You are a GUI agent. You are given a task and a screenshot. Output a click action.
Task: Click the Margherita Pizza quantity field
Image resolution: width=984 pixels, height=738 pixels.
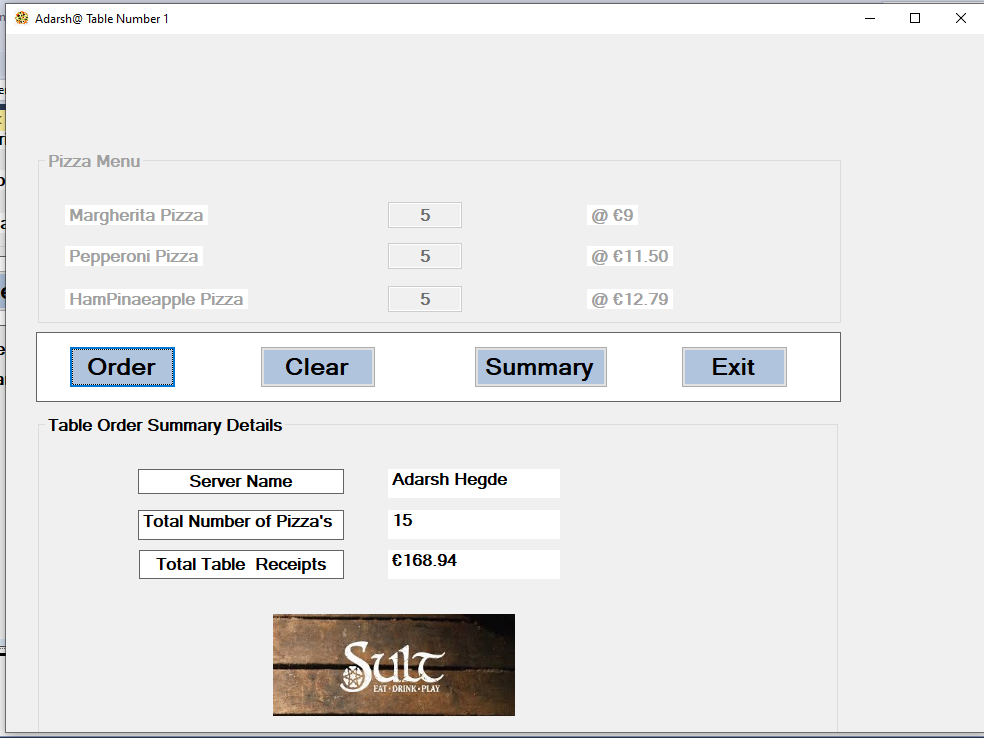point(424,214)
